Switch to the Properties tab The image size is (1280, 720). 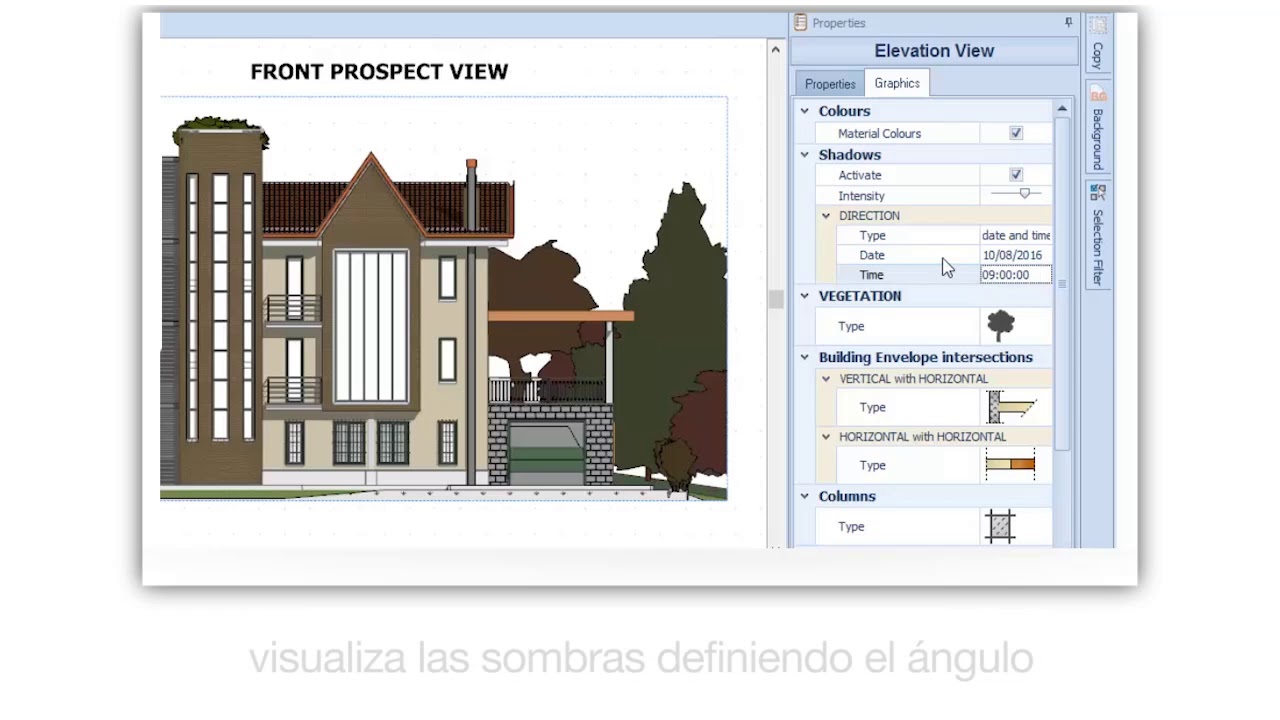[x=830, y=84]
